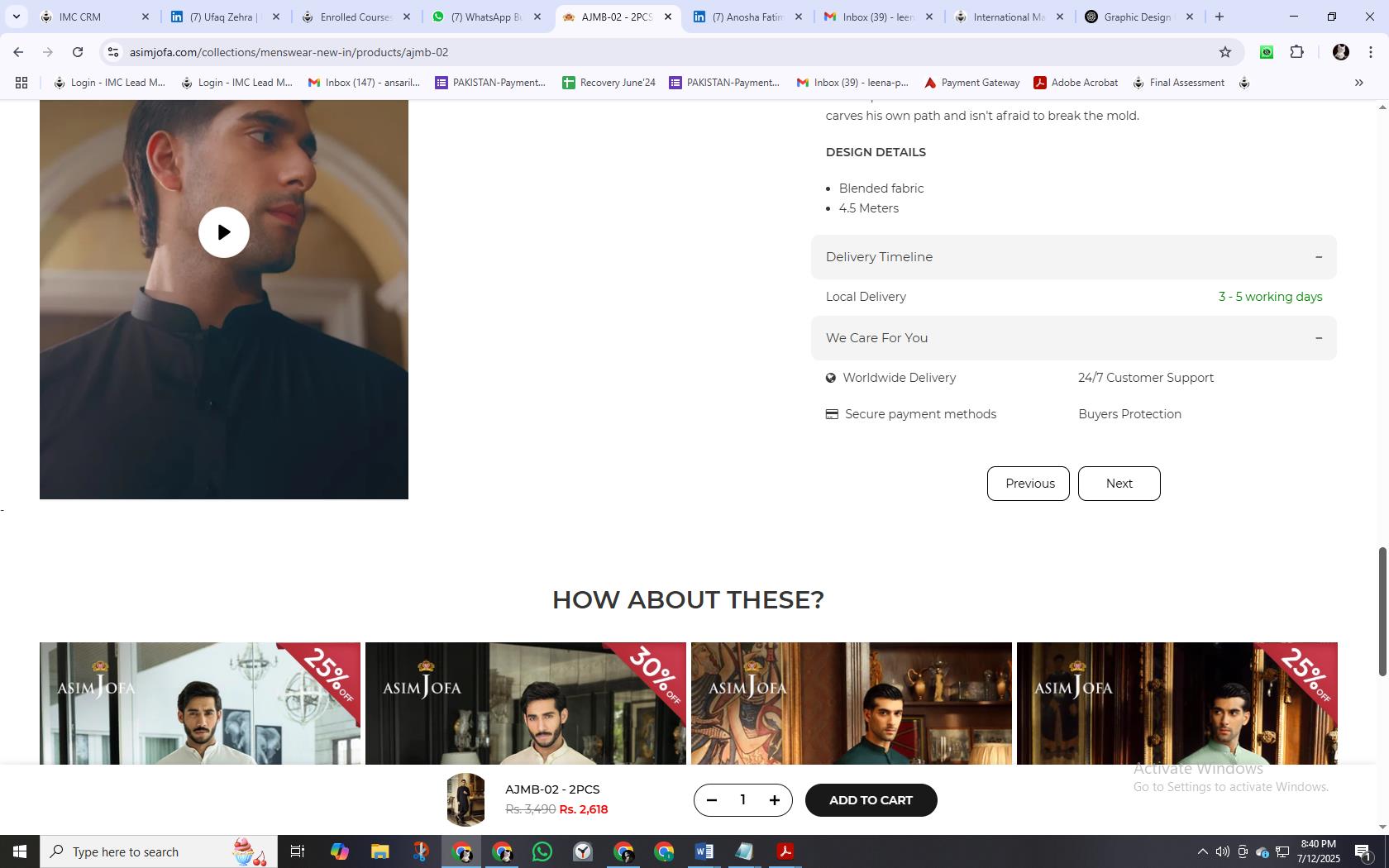Open File Explorer from the taskbar
The image size is (1389, 868).
(379, 851)
